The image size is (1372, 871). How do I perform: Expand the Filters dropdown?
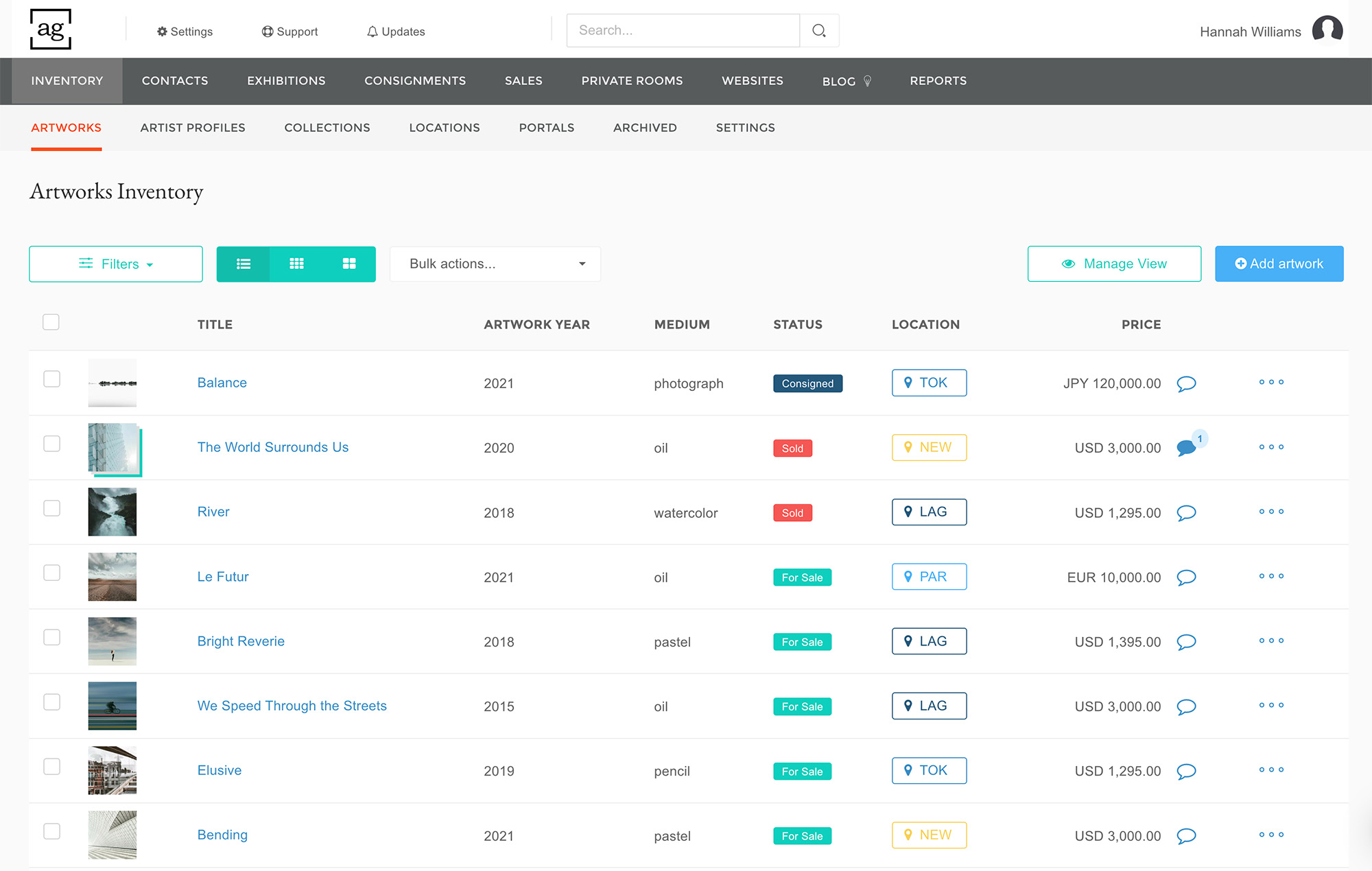click(x=116, y=264)
